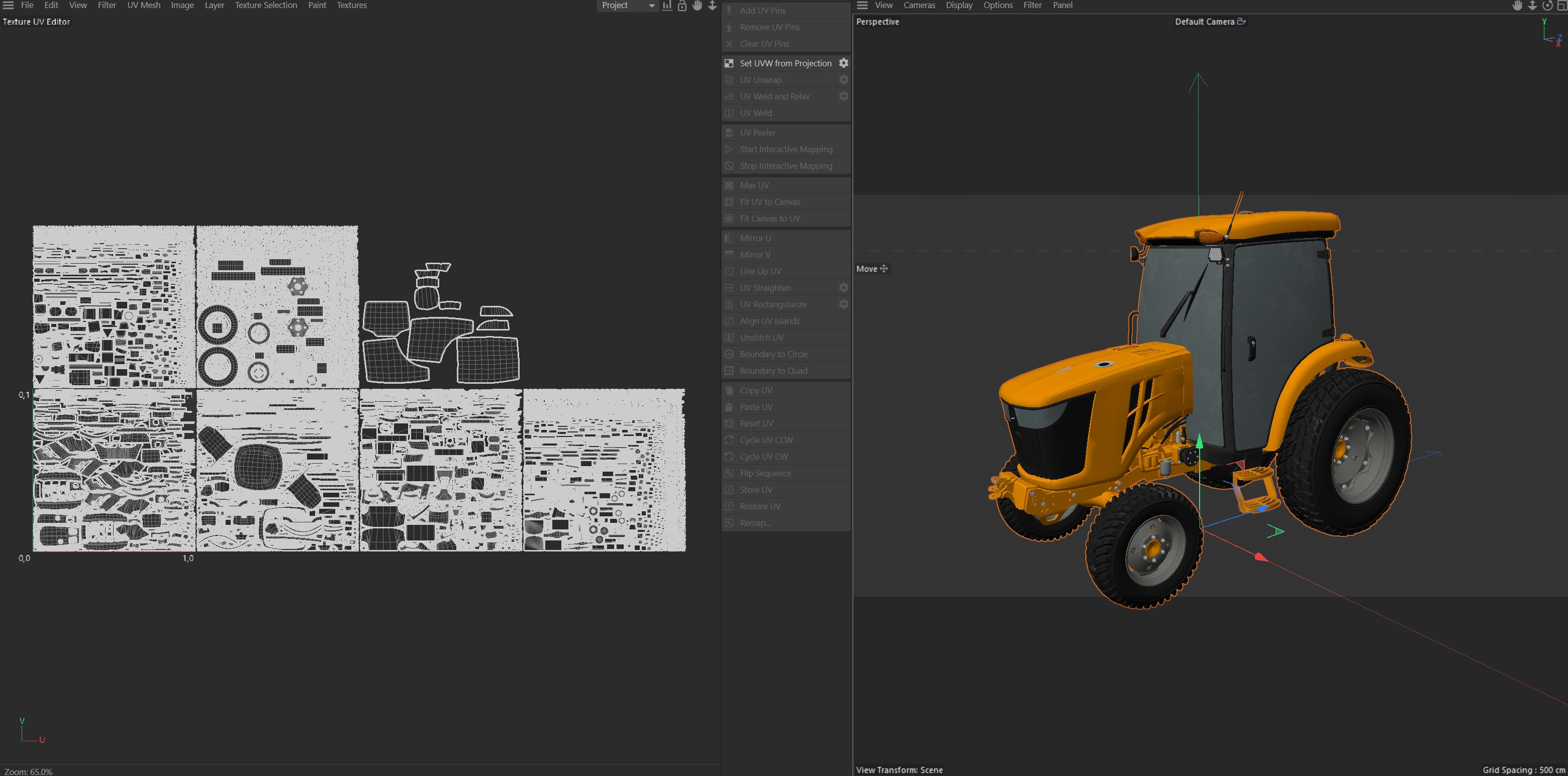The height and width of the screenshot is (776, 1568).
Task: Open the UV Mesh menu
Action: (144, 6)
